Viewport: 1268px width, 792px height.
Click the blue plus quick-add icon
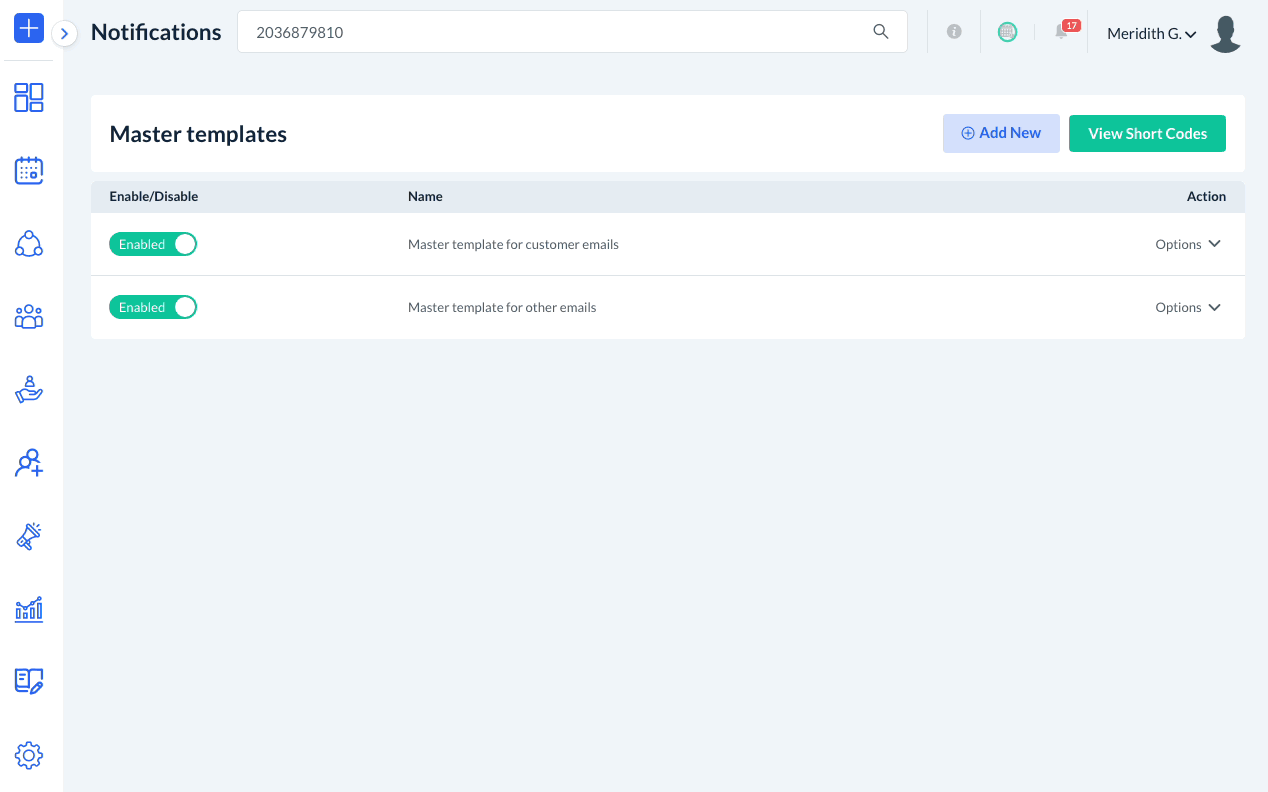pyautogui.click(x=29, y=28)
